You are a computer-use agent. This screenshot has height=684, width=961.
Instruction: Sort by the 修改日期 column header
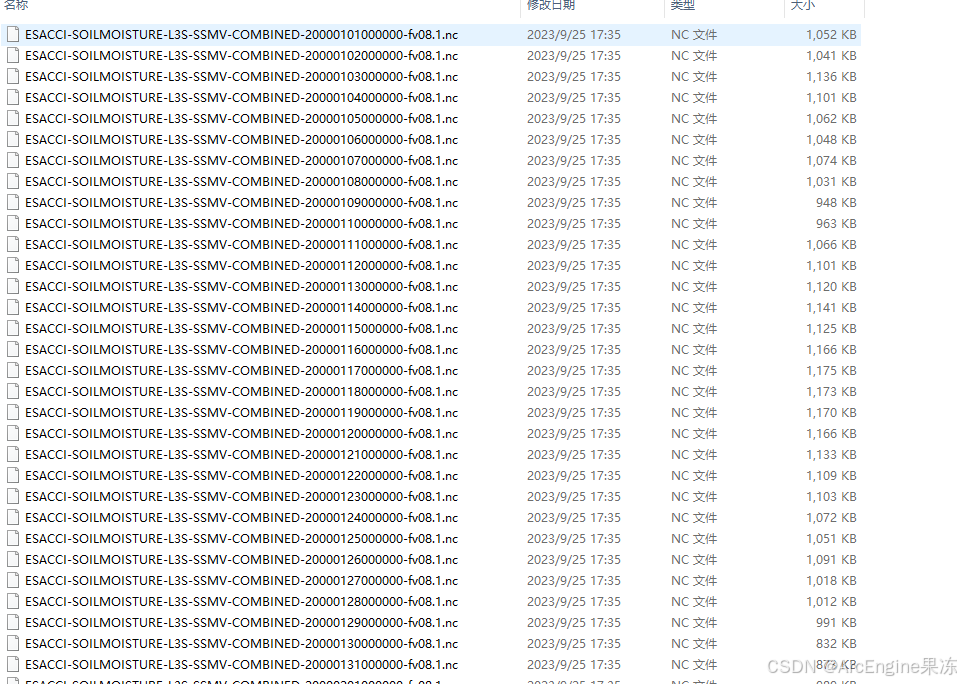click(x=551, y=5)
